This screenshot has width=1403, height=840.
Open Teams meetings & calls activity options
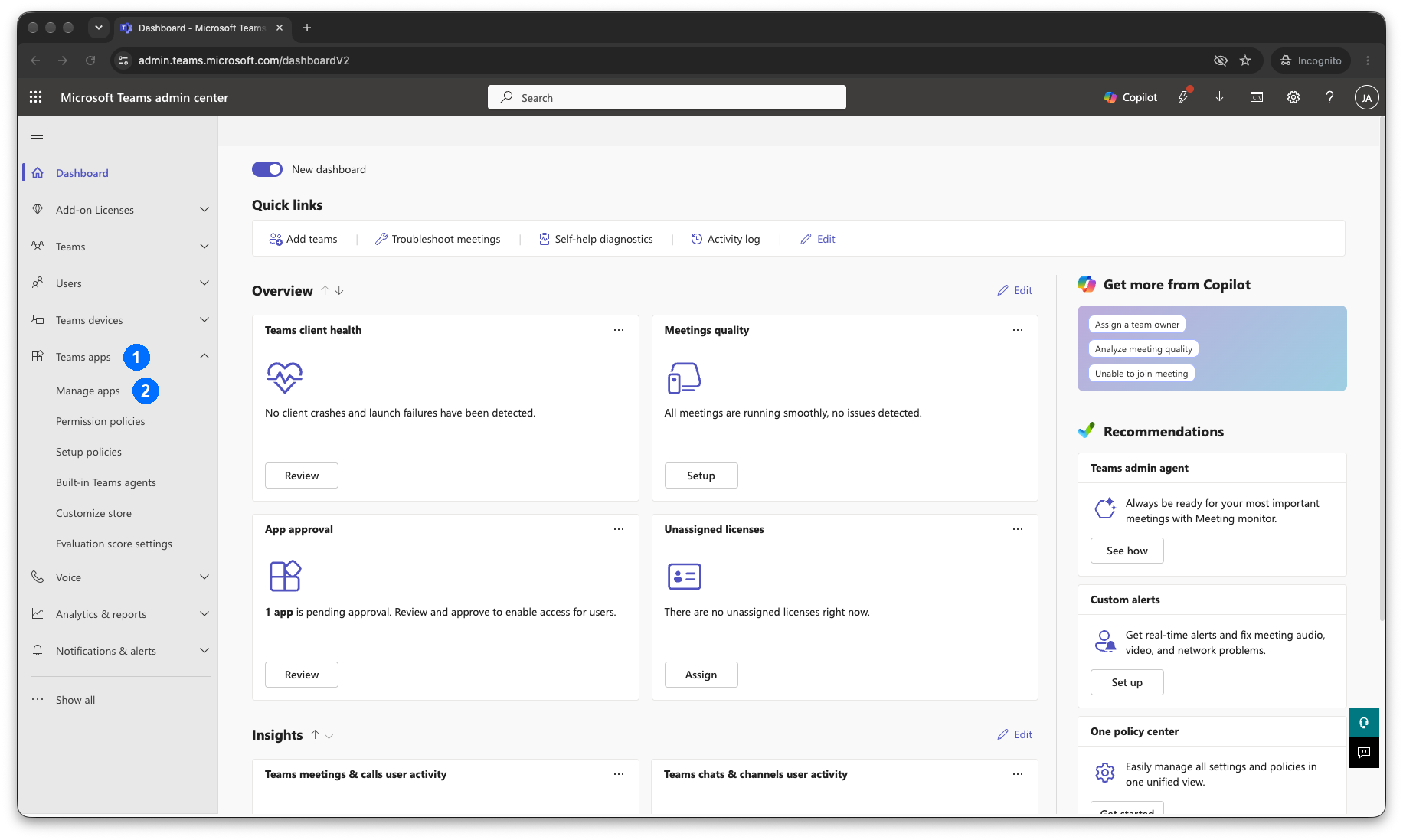[x=619, y=774]
